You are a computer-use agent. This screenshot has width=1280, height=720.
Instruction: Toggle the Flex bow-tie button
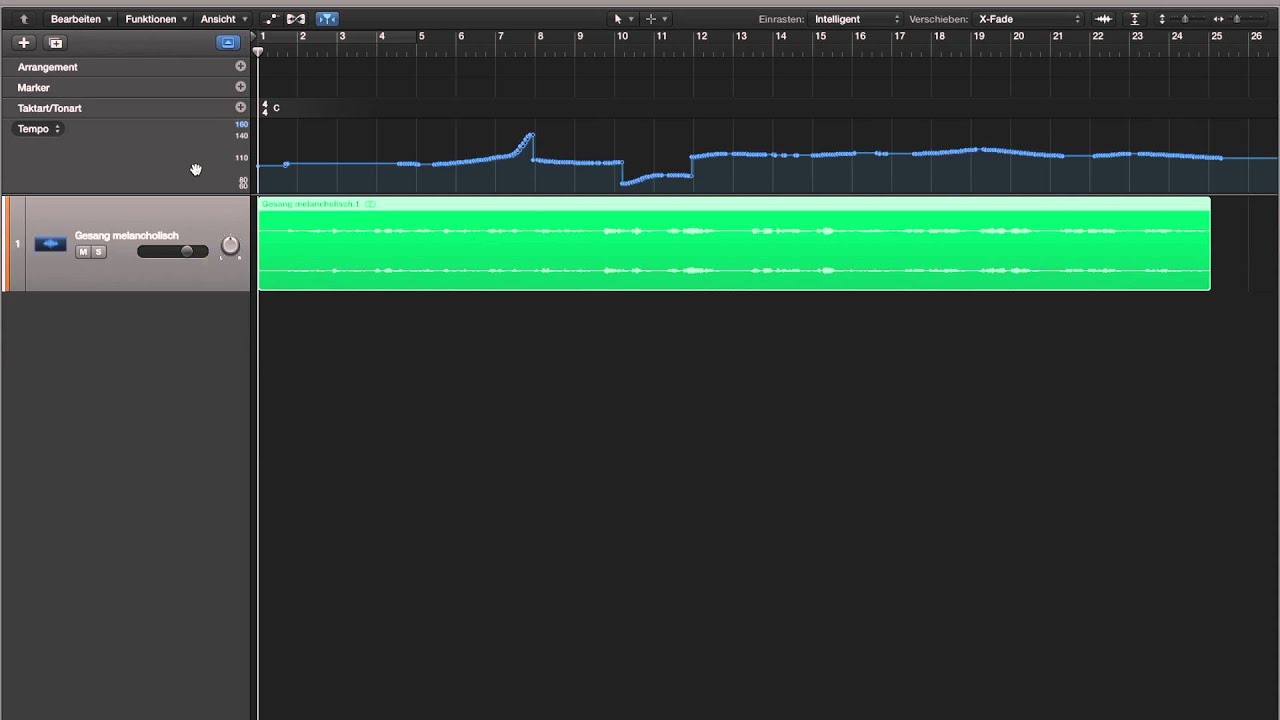296,19
